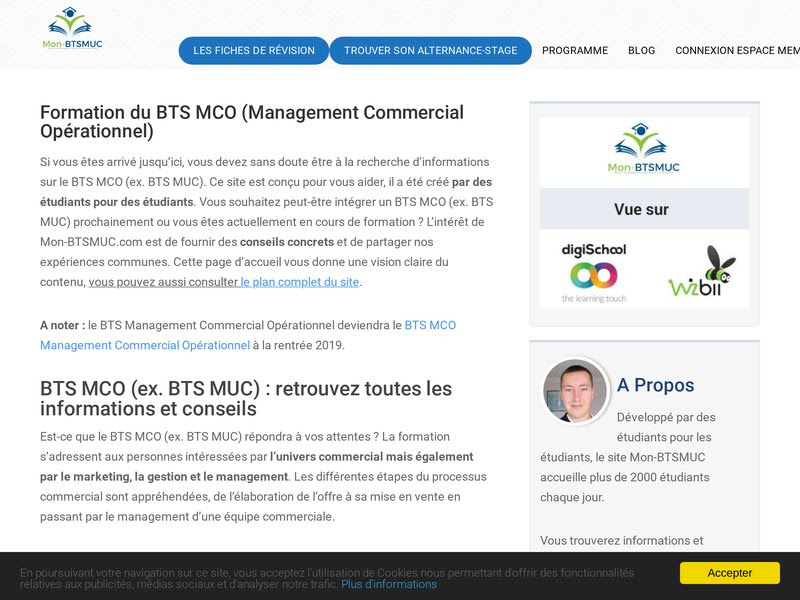Open the digiSchool logo in the sidebar
Viewport: 800px width, 600px height.
pos(593,273)
